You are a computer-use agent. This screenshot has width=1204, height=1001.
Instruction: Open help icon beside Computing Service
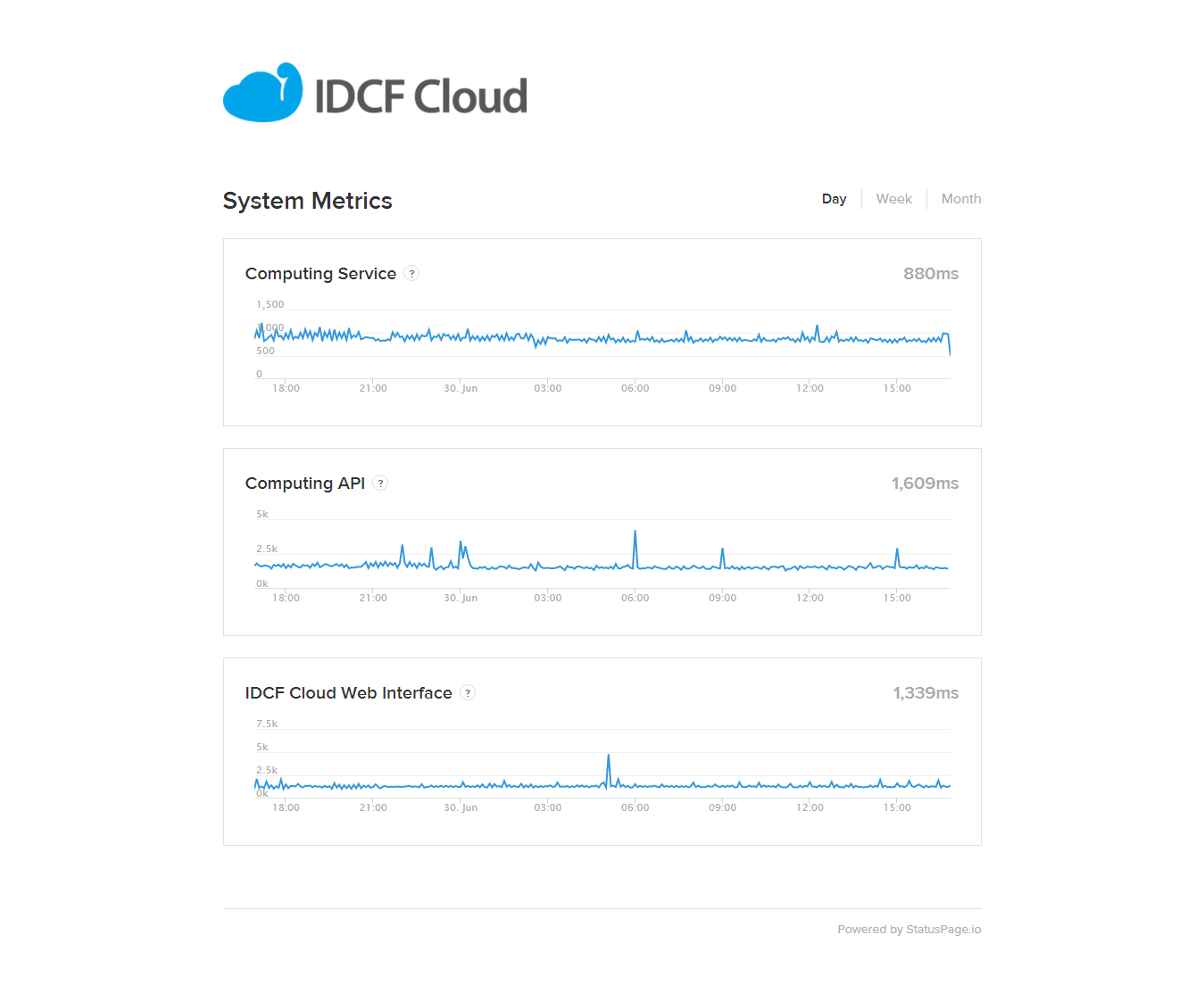(x=411, y=274)
